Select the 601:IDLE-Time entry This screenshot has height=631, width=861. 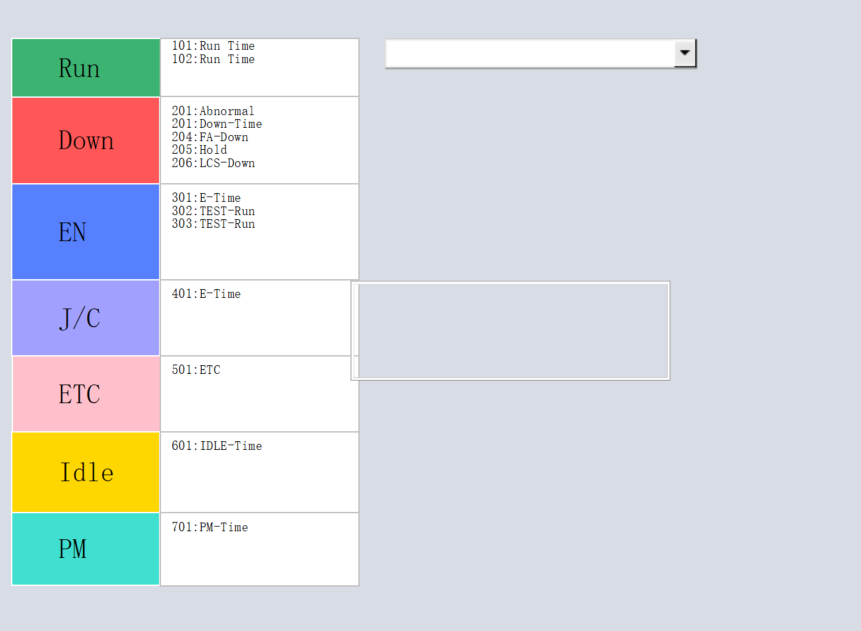(217, 446)
